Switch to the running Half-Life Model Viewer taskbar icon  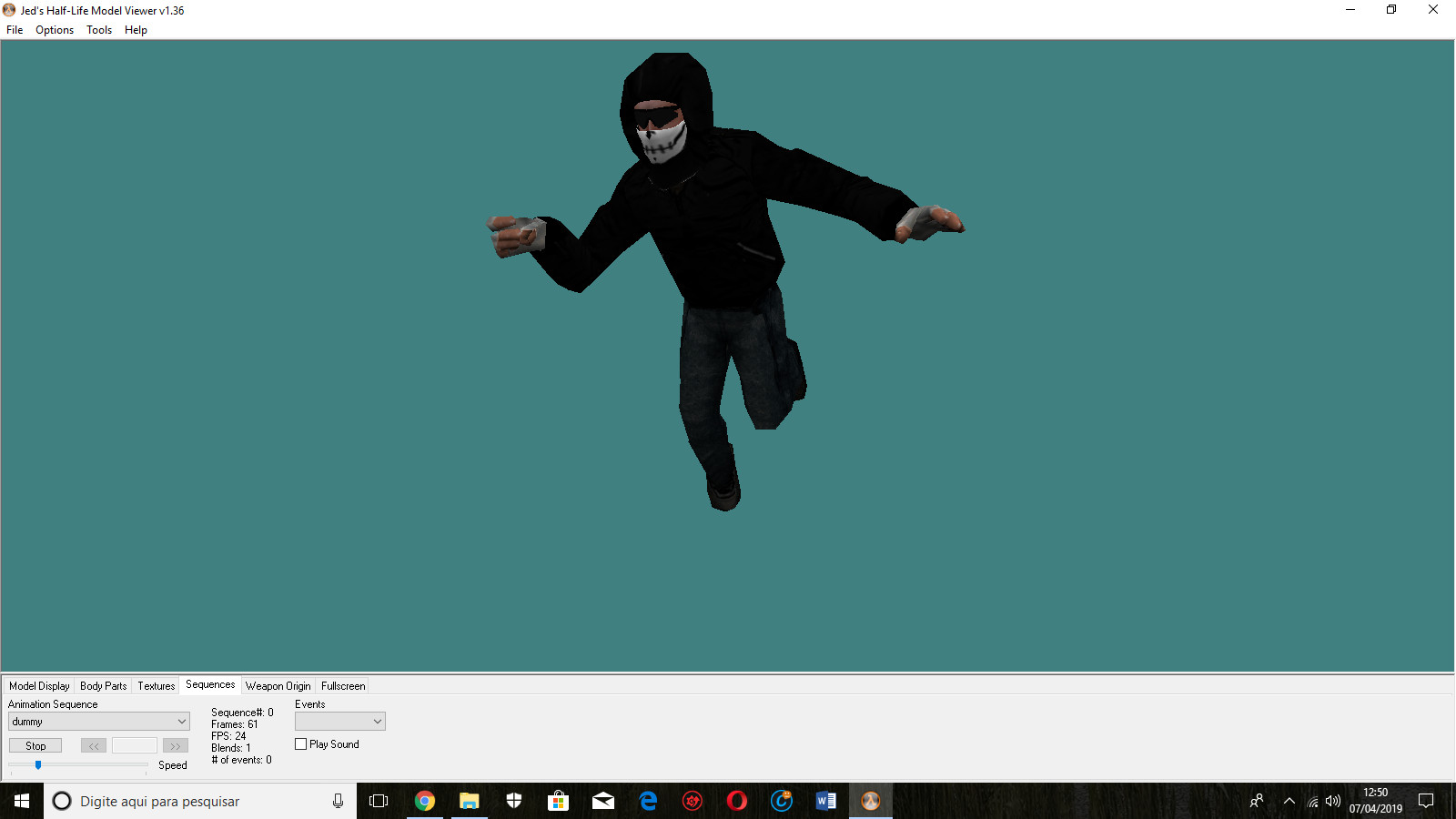871,801
